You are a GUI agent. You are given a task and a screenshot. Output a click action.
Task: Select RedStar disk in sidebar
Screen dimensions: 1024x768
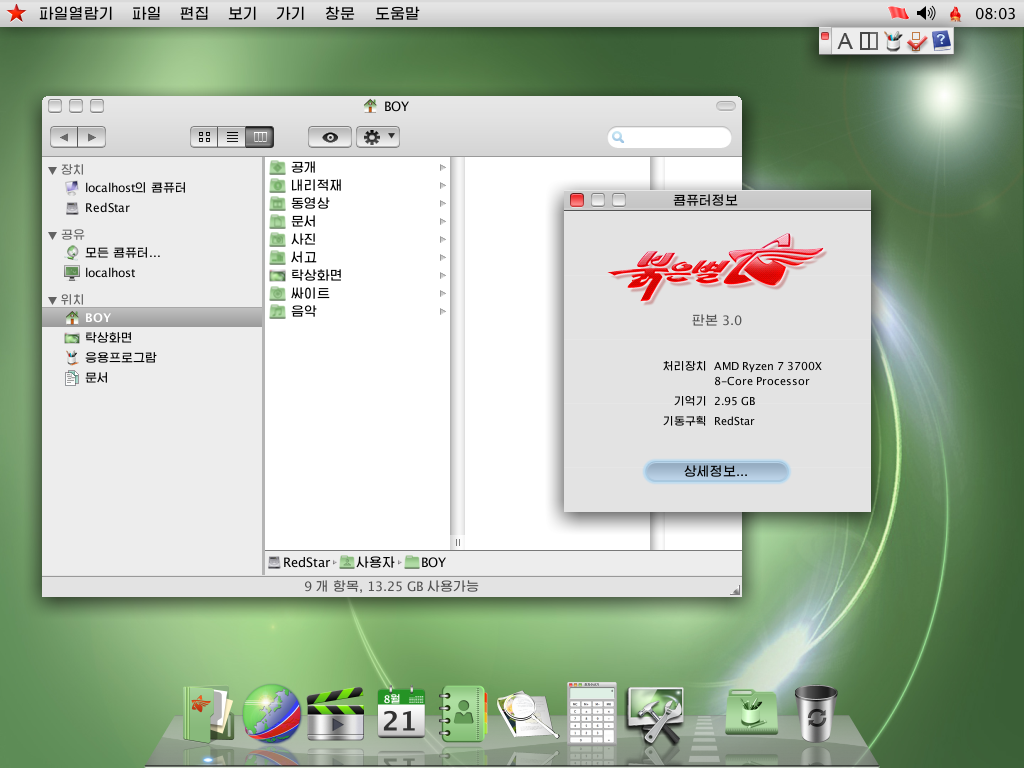point(152,208)
